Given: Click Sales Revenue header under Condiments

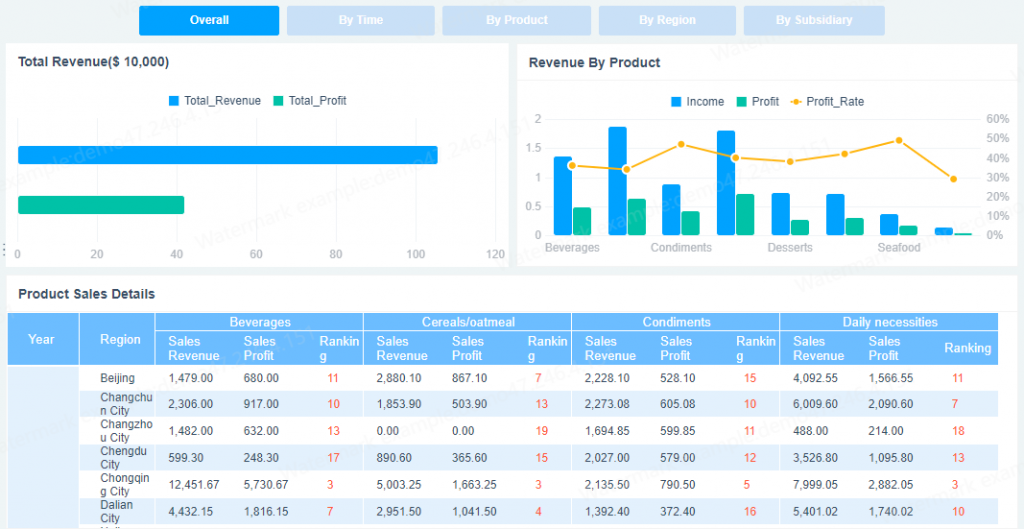Looking at the screenshot, I should (610, 348).
